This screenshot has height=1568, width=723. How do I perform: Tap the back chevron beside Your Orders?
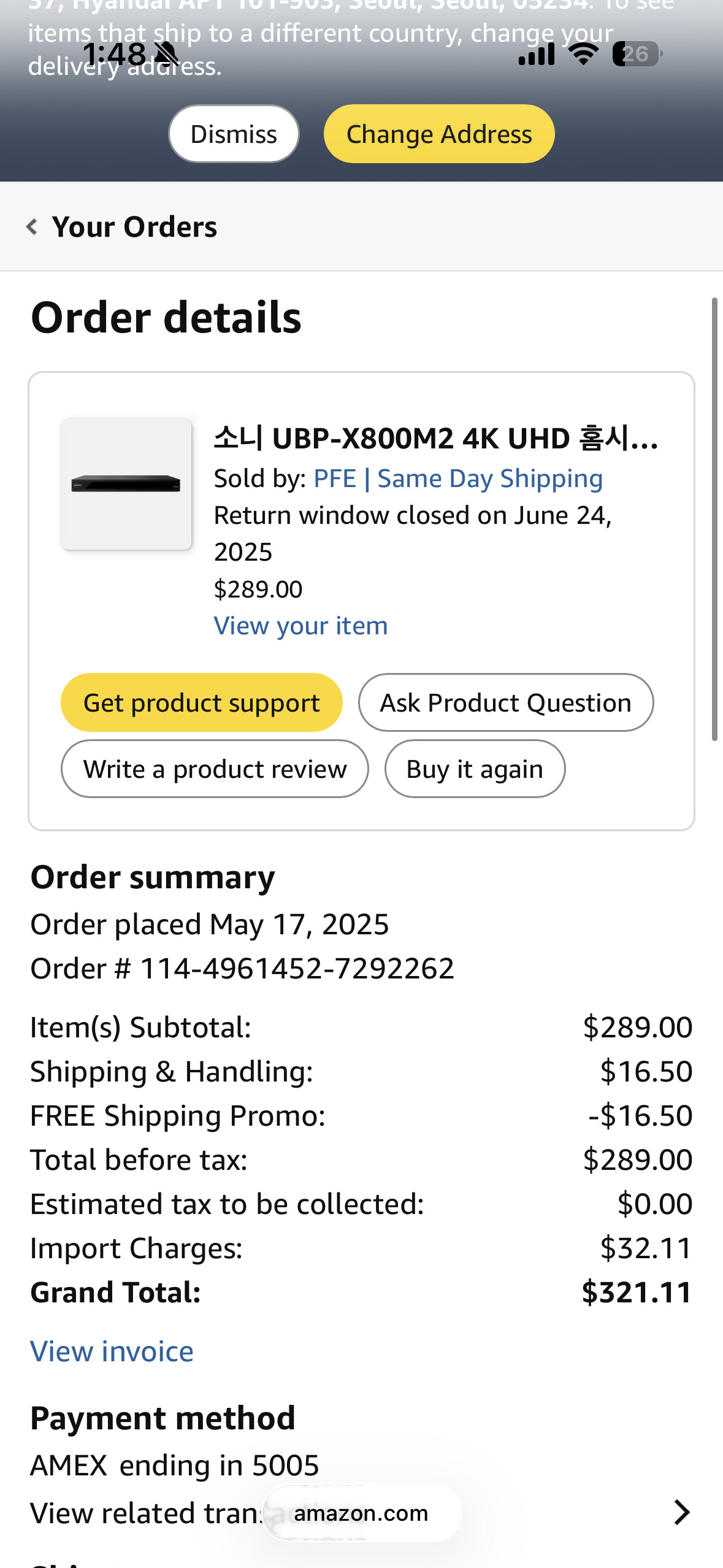(x=32, y=227)
